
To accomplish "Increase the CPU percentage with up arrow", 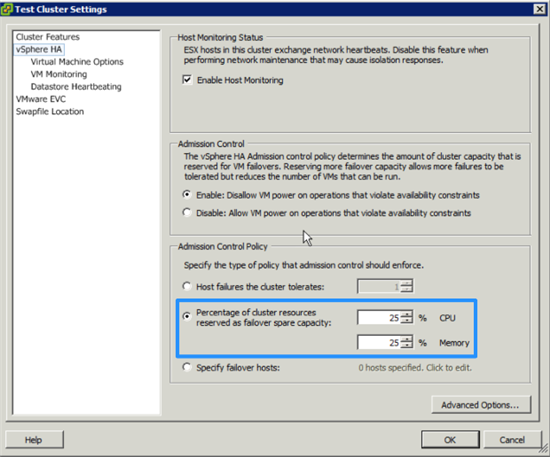I will coord(407,314).
